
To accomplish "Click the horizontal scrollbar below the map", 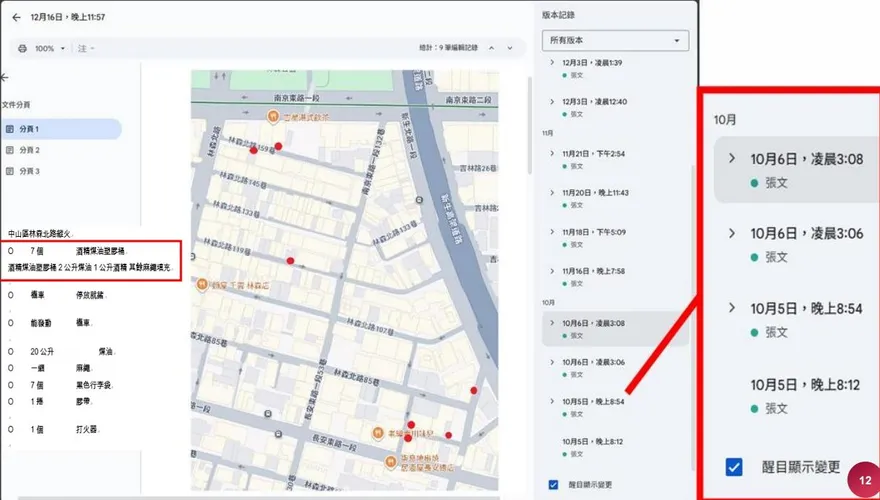I will tap(258, 498).
